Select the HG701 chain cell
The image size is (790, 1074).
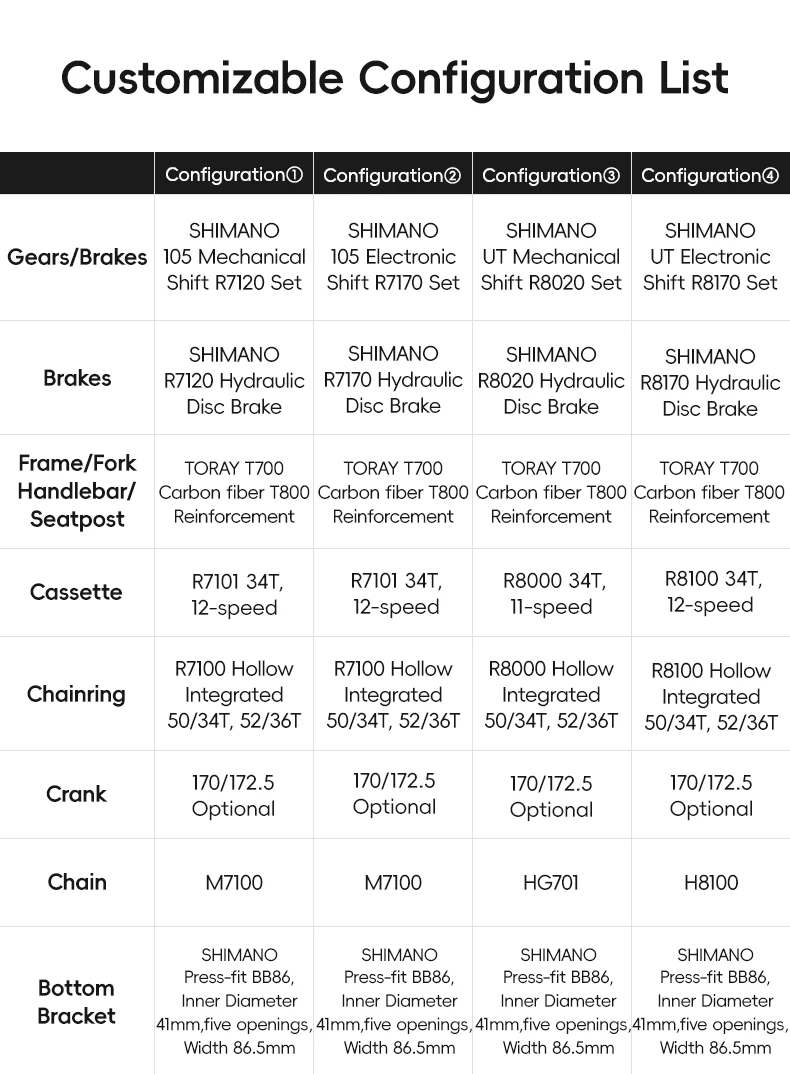click(x=552, y=882)
